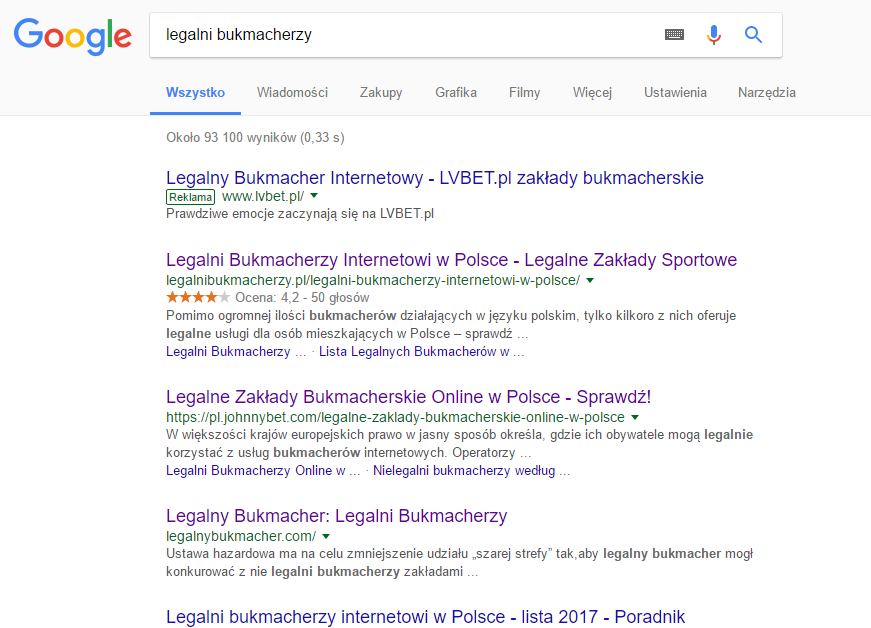Open 'Legalny Bukmacher: Legalni Bukmacherzy' result

[337, 516]
